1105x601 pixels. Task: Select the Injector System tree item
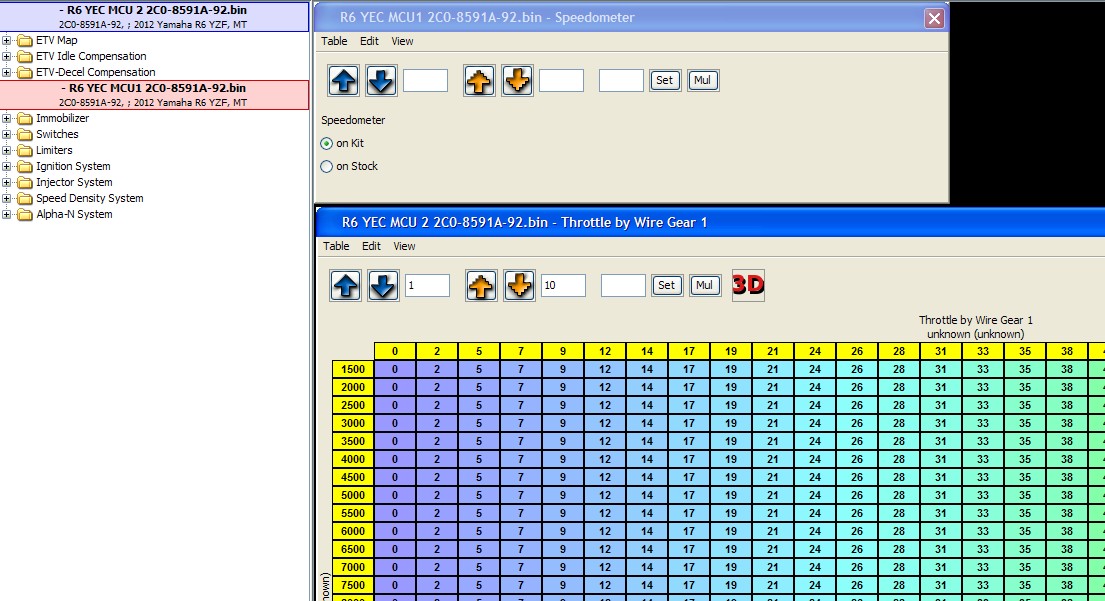click(x=74, y=183)
